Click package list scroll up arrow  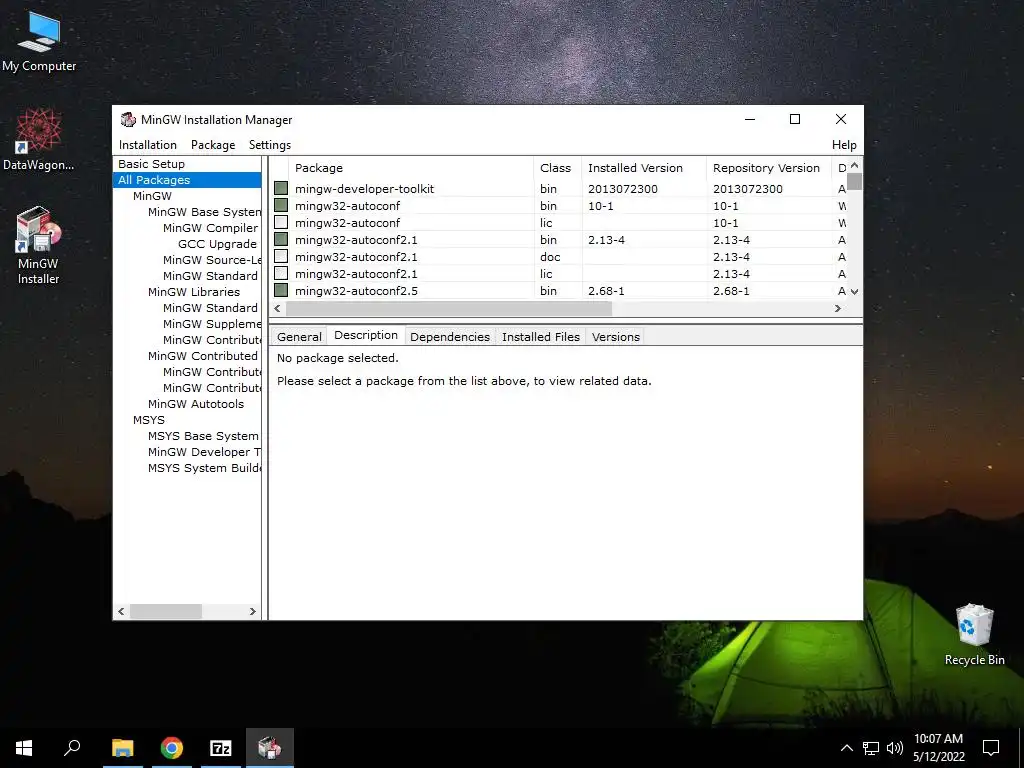pyautogui.click(x=854, y=165)
